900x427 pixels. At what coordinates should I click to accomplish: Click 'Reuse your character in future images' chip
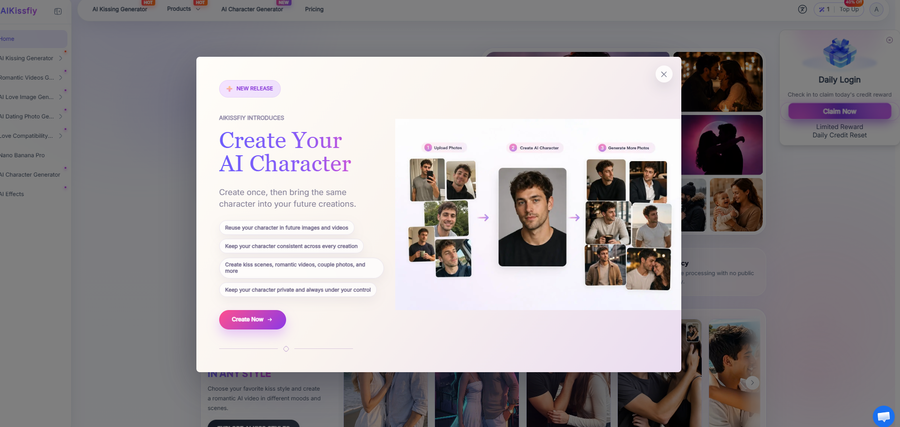tap(286, 228)
